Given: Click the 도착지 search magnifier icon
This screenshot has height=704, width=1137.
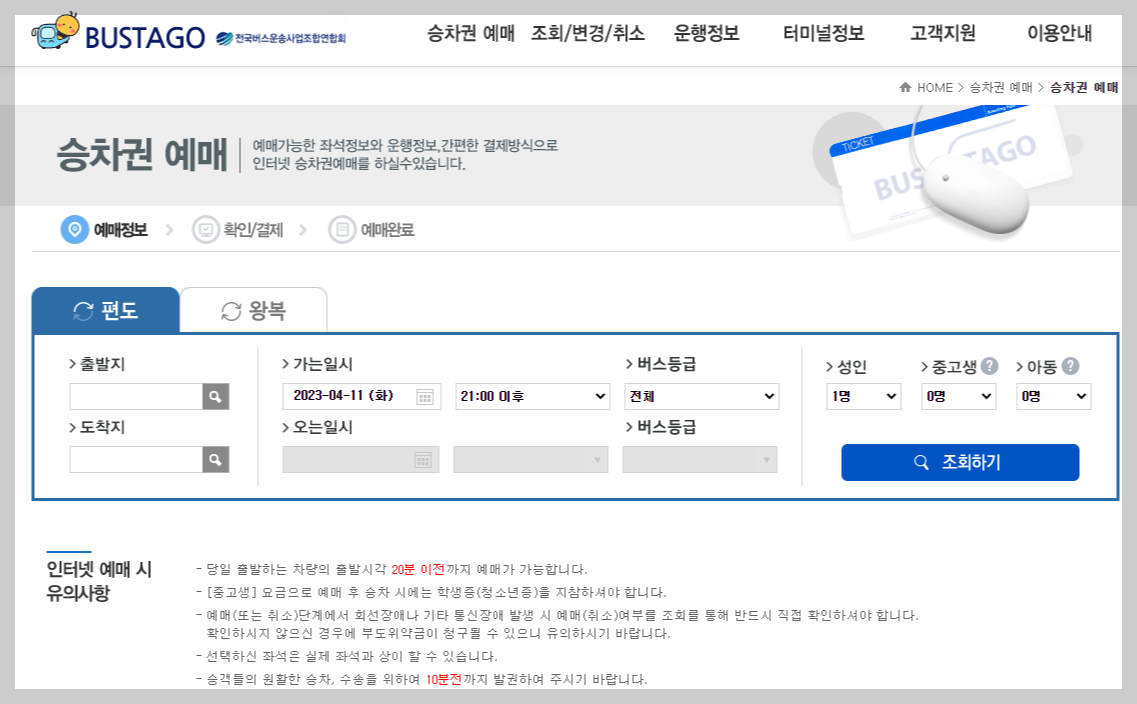Looking at the screenshot, I should click(215, 460).
